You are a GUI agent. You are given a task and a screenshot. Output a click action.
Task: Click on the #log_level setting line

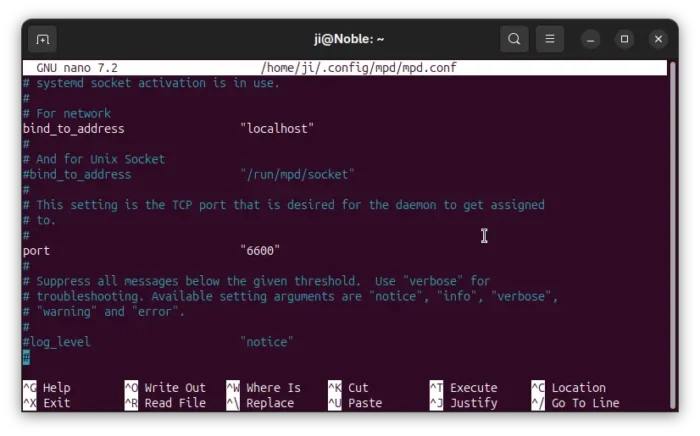pos(57,342)
